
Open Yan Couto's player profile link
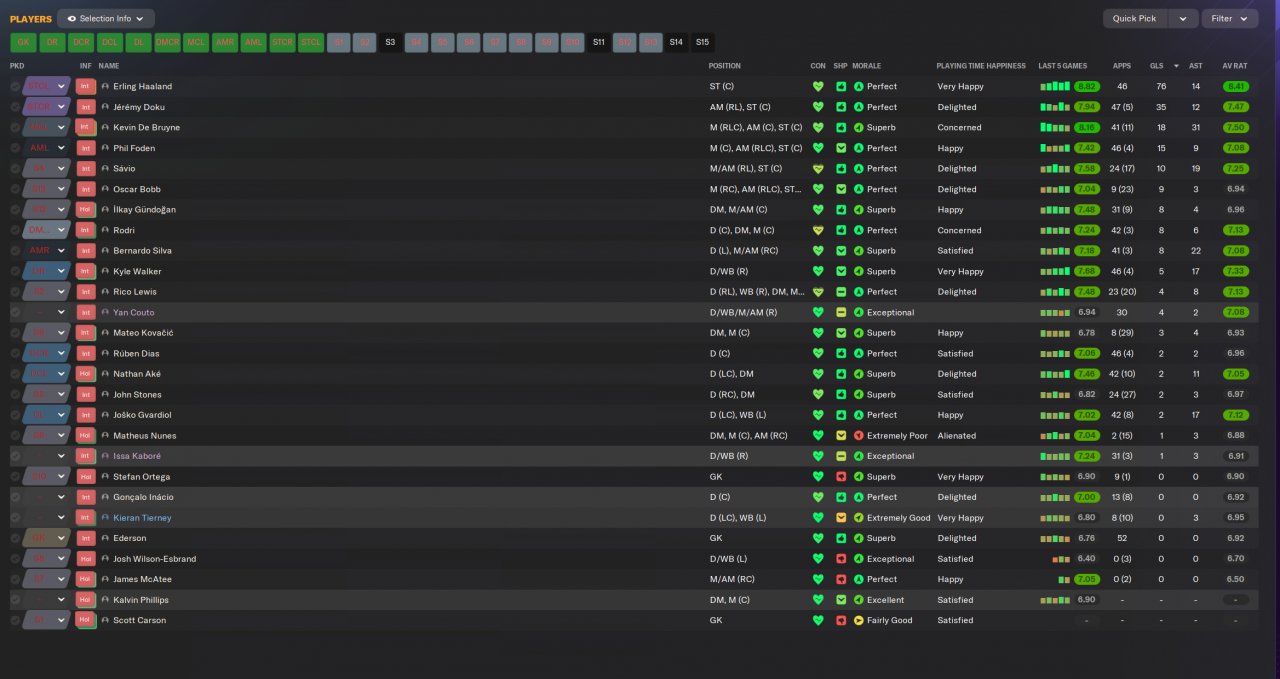(133, 313)
